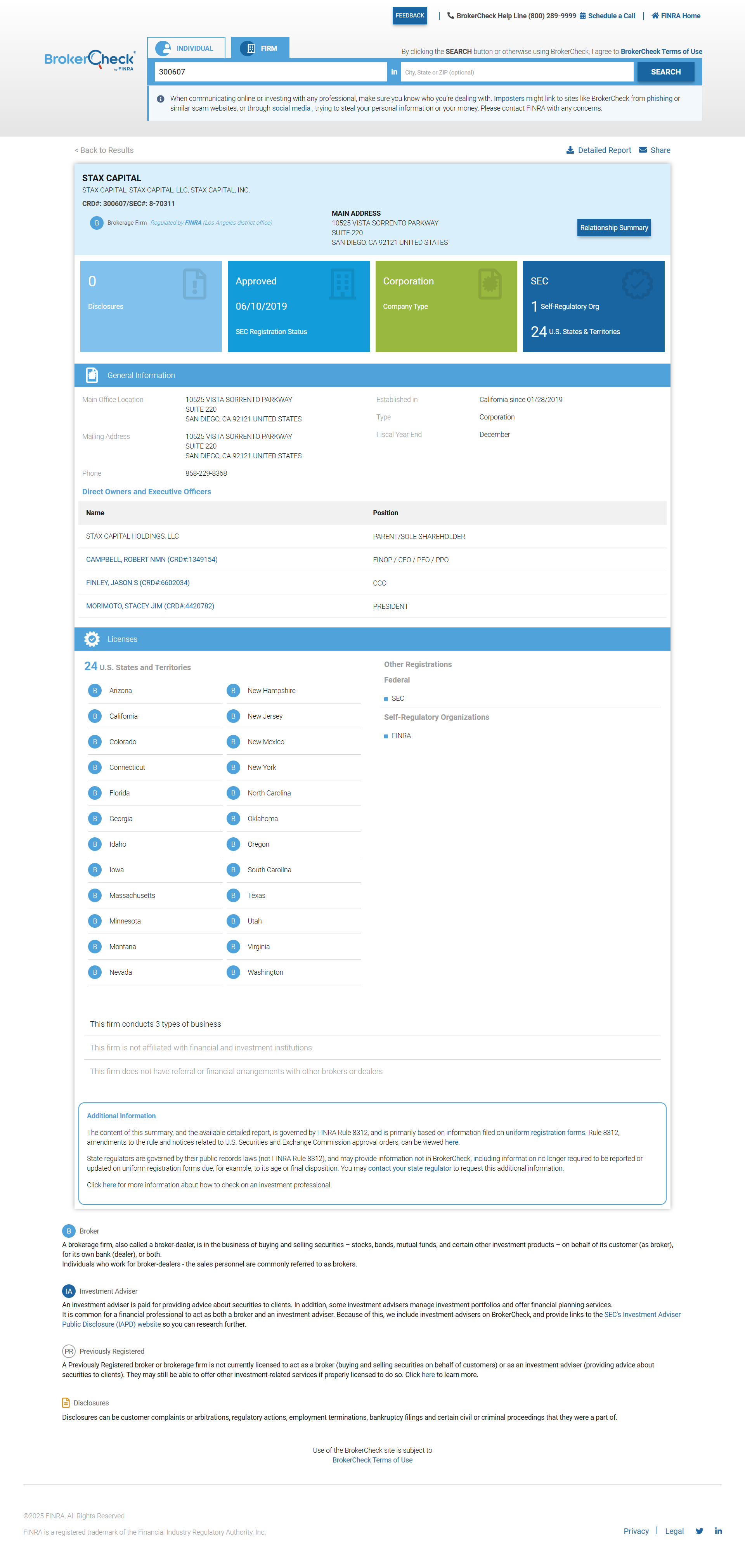This screenshot has height=1568, width=745.
Task: Click the B badge beside Colorado
Action: click(x=95, y=742)
